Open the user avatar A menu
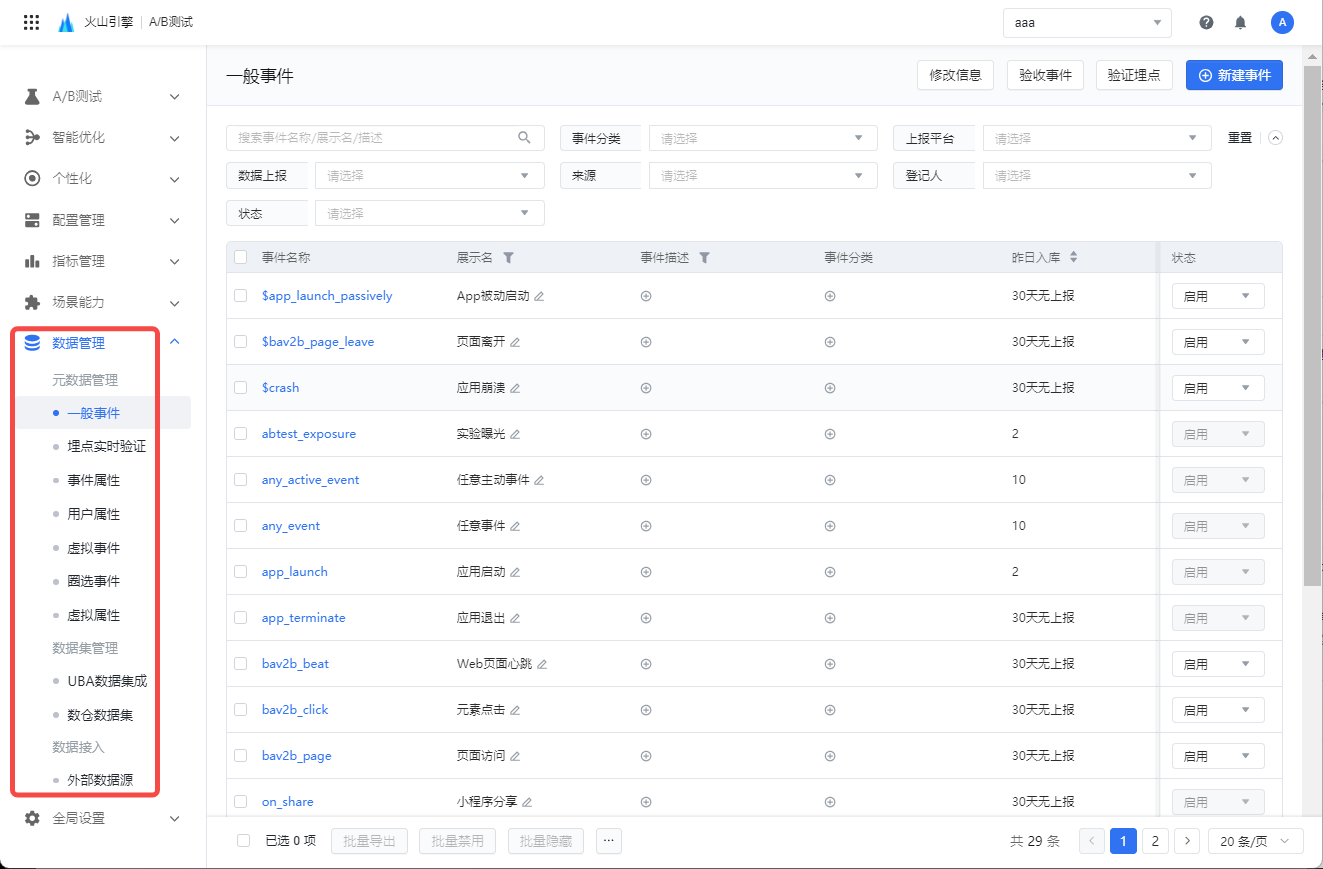Viewport: 1323px width, 869px height. [x=1282, y=22]
